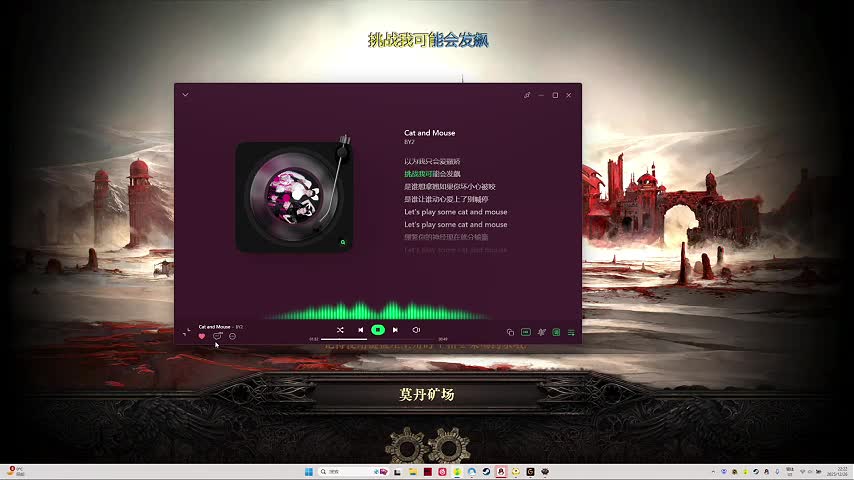Switch to the QQ penguin taskbar app
Viewport: 854px width, 480px height.
pos(501,472)
